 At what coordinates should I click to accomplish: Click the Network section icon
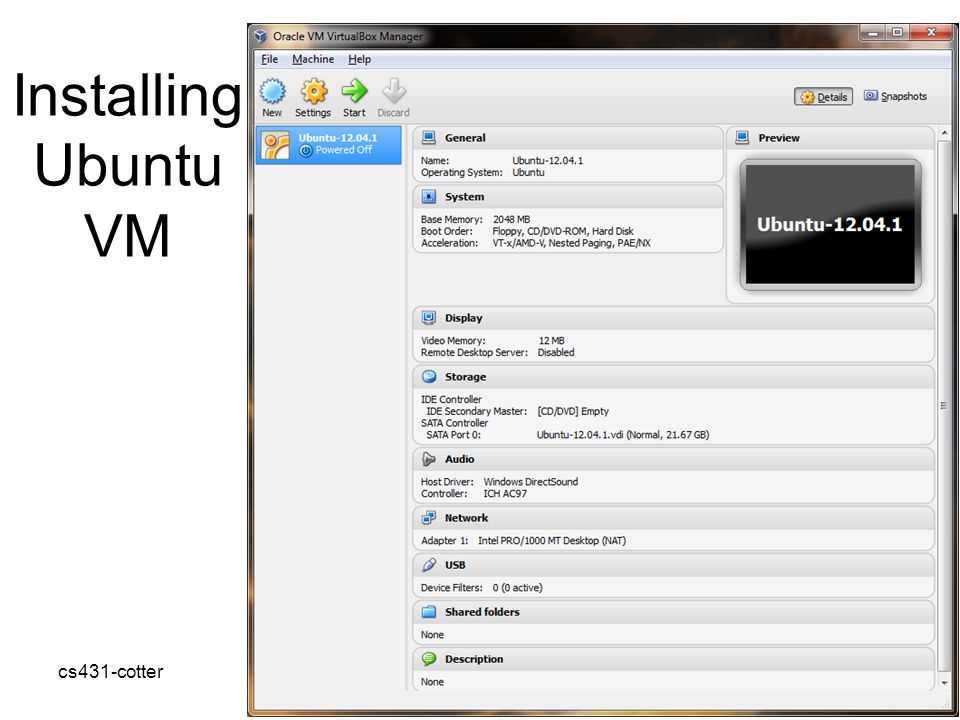click(429, 517)
